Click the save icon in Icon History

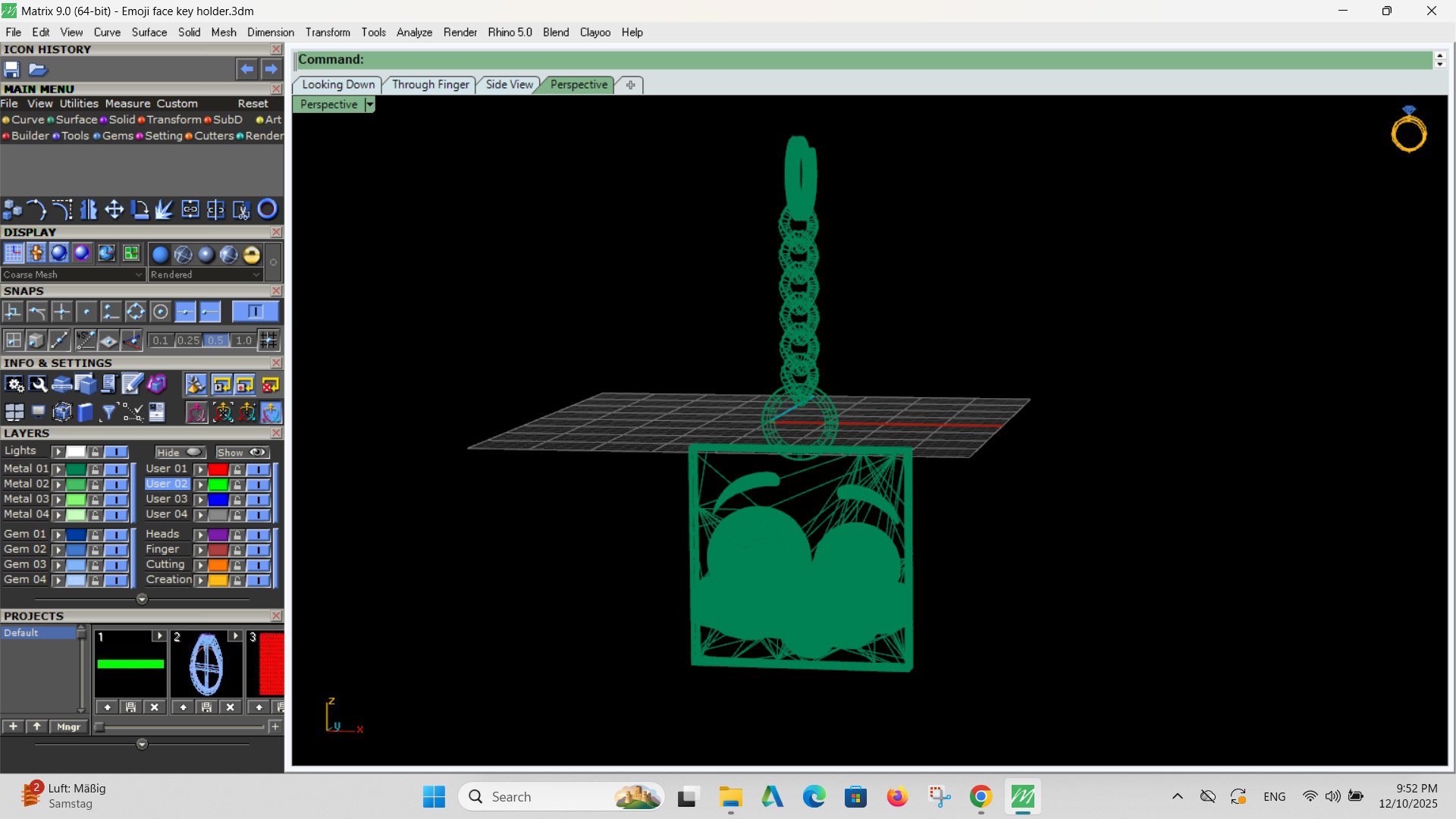(x=11, y=69)
